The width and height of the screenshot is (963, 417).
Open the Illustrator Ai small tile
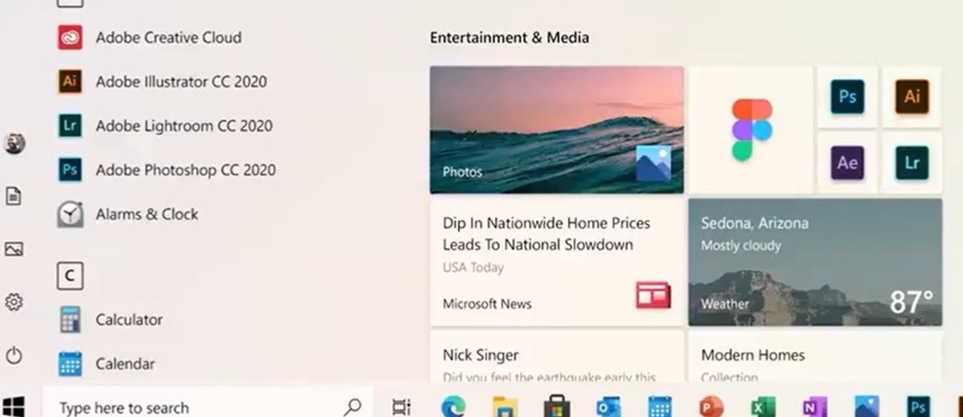tap(912, 97)
